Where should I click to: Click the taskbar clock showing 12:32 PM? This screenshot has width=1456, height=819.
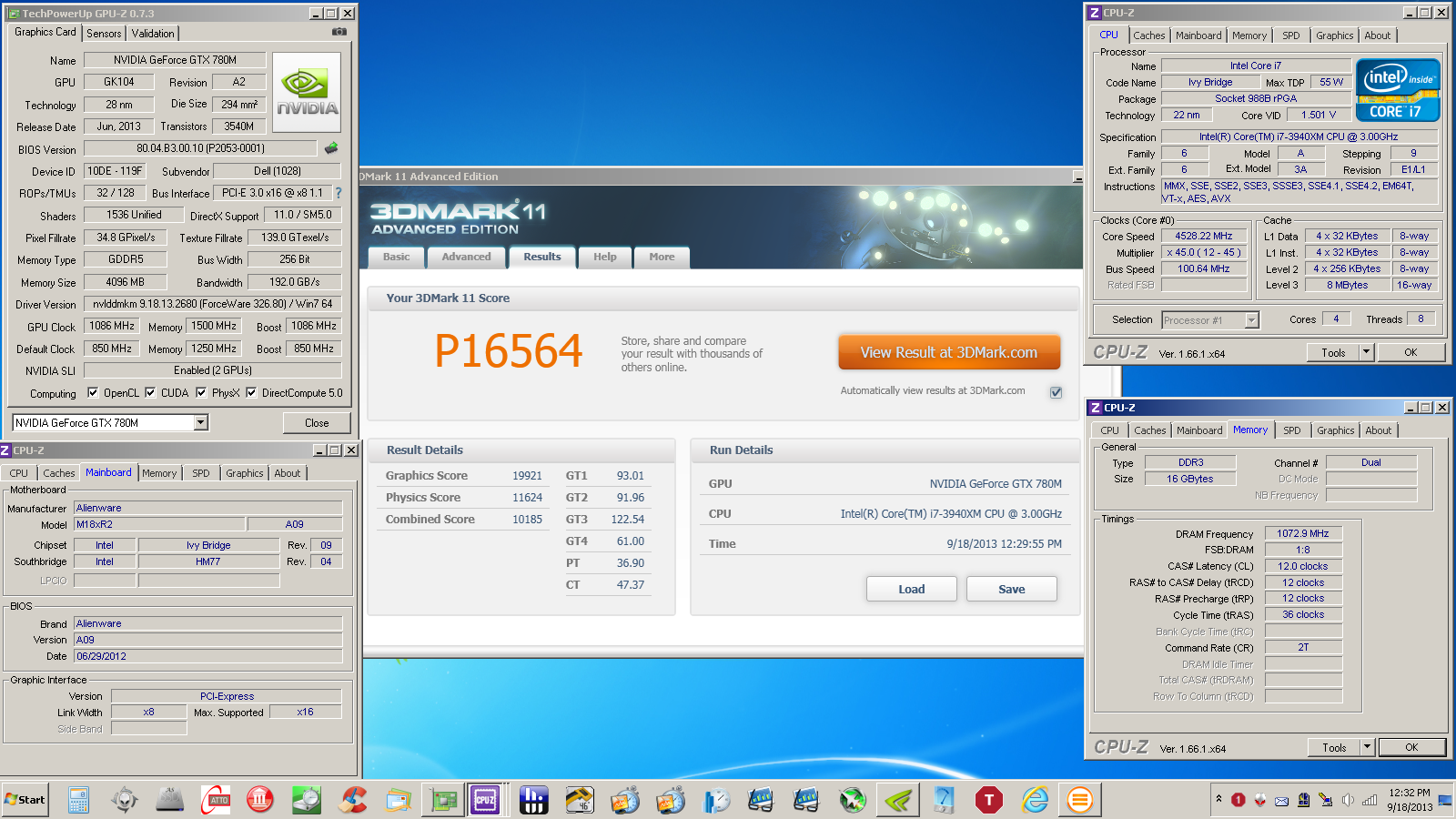point(1410,793)
